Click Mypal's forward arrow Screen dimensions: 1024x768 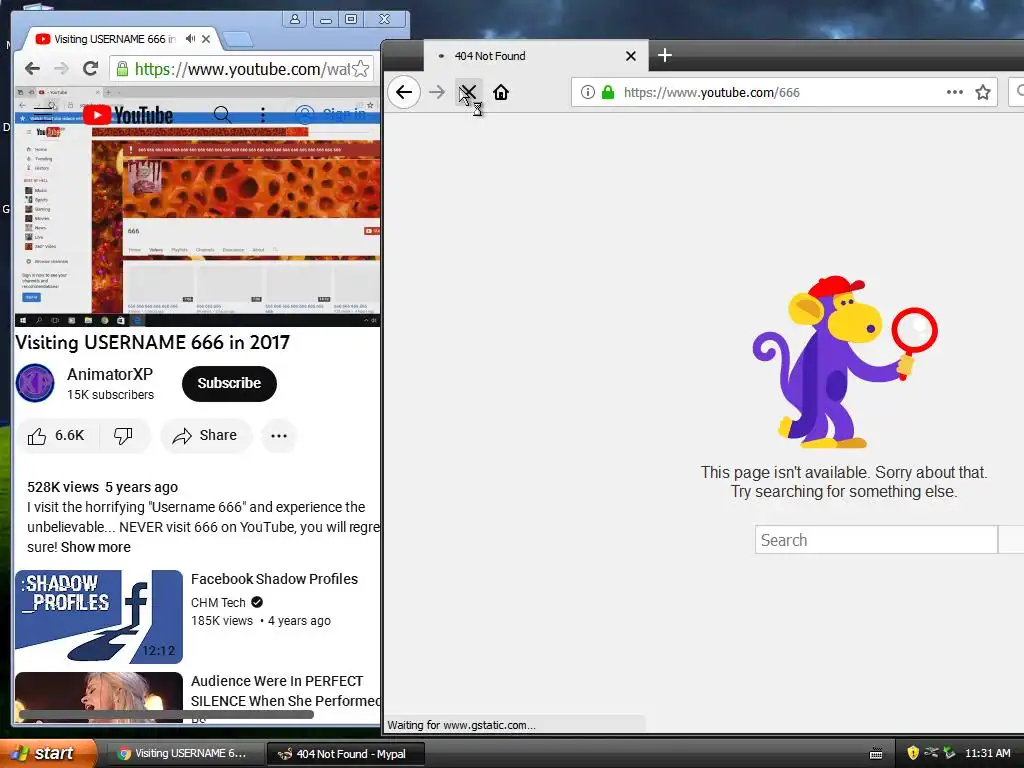[437, 92]
